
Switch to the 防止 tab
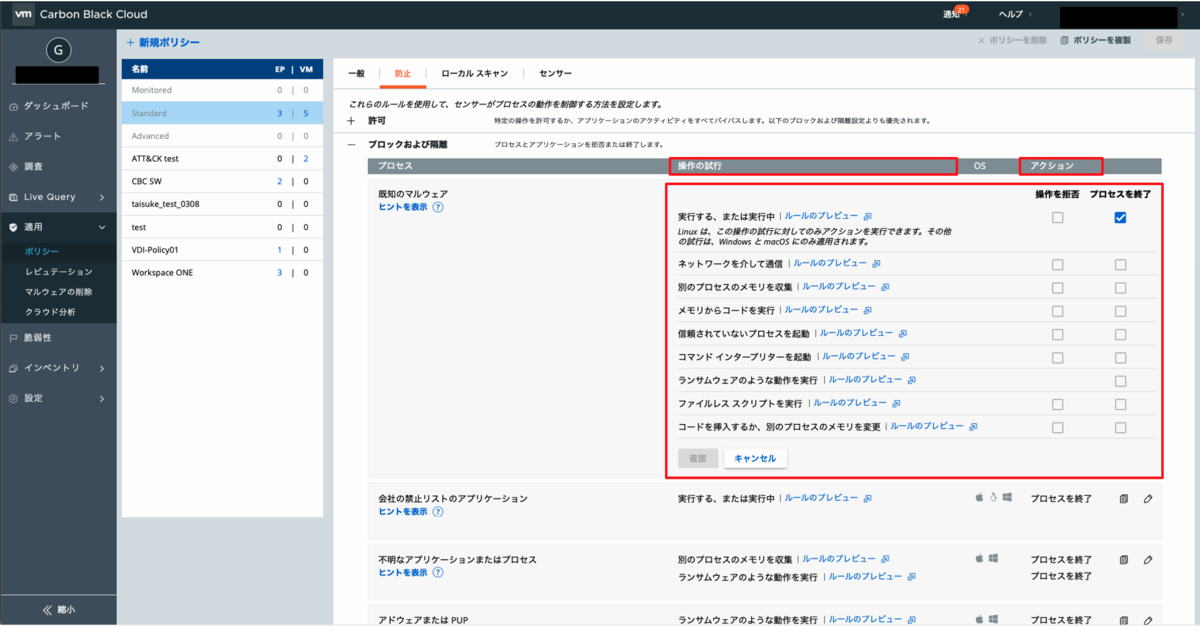(403, 73)
